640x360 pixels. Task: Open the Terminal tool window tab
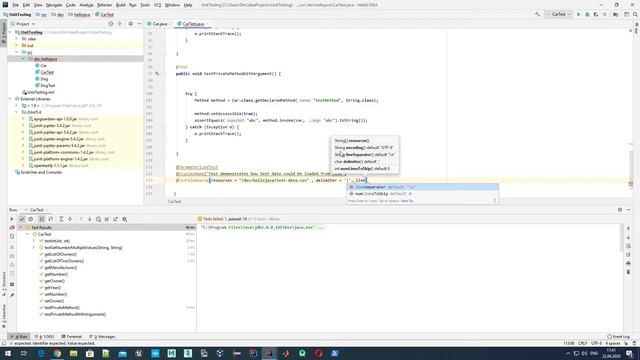71,337
